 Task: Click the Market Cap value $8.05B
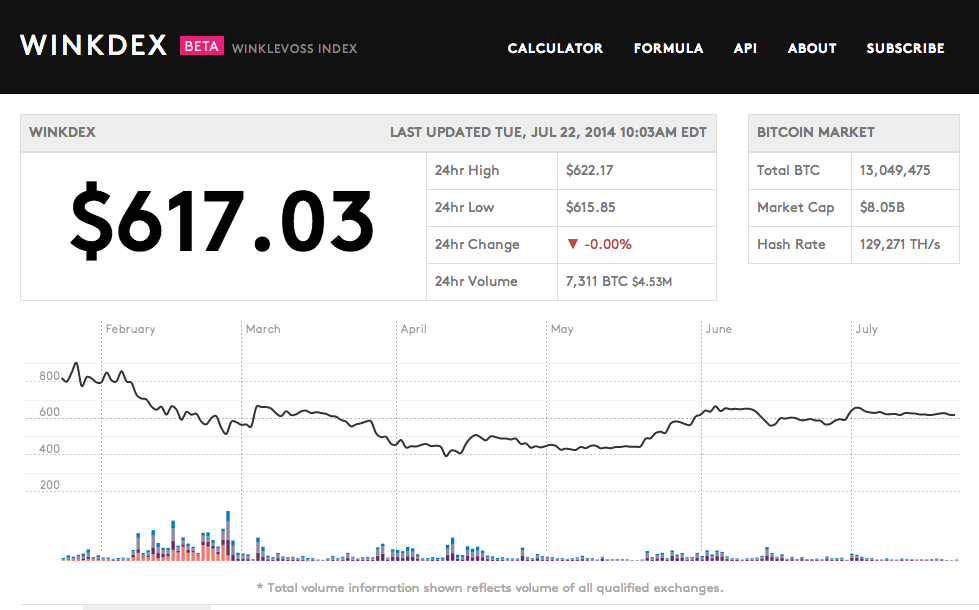[x=885, y=207]
